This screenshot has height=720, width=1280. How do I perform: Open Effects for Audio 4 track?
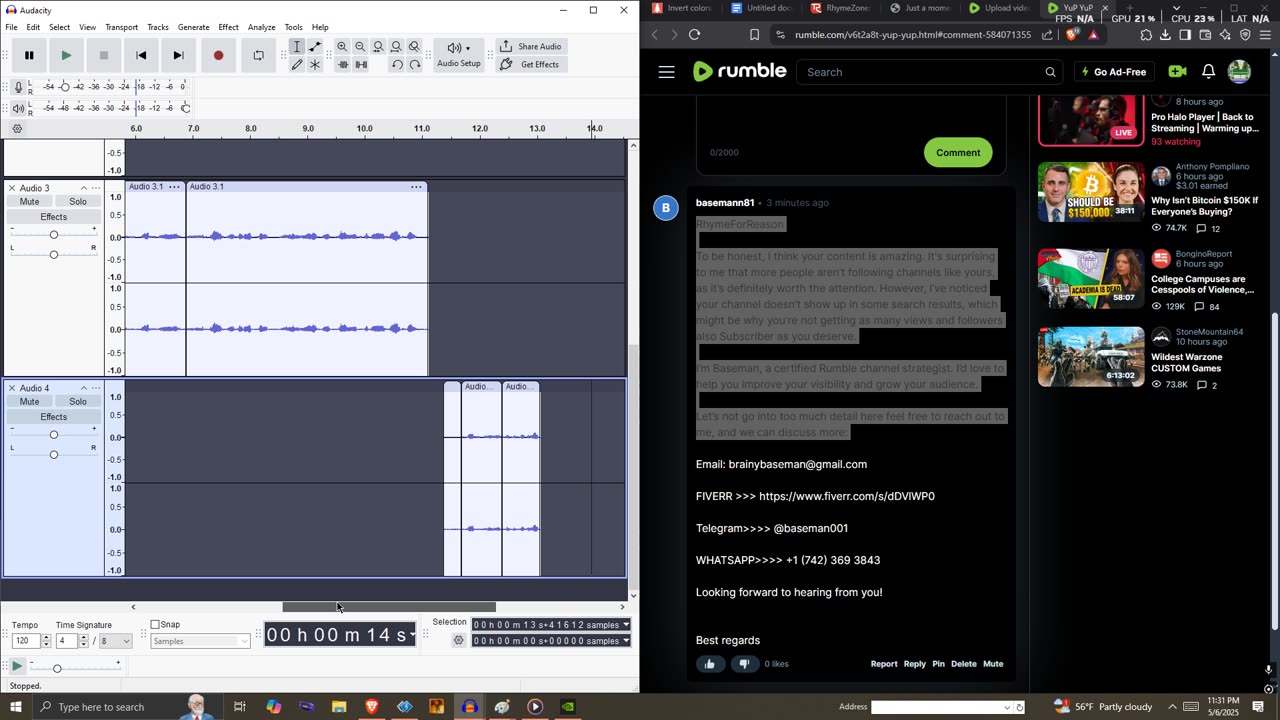pos(54,417)
